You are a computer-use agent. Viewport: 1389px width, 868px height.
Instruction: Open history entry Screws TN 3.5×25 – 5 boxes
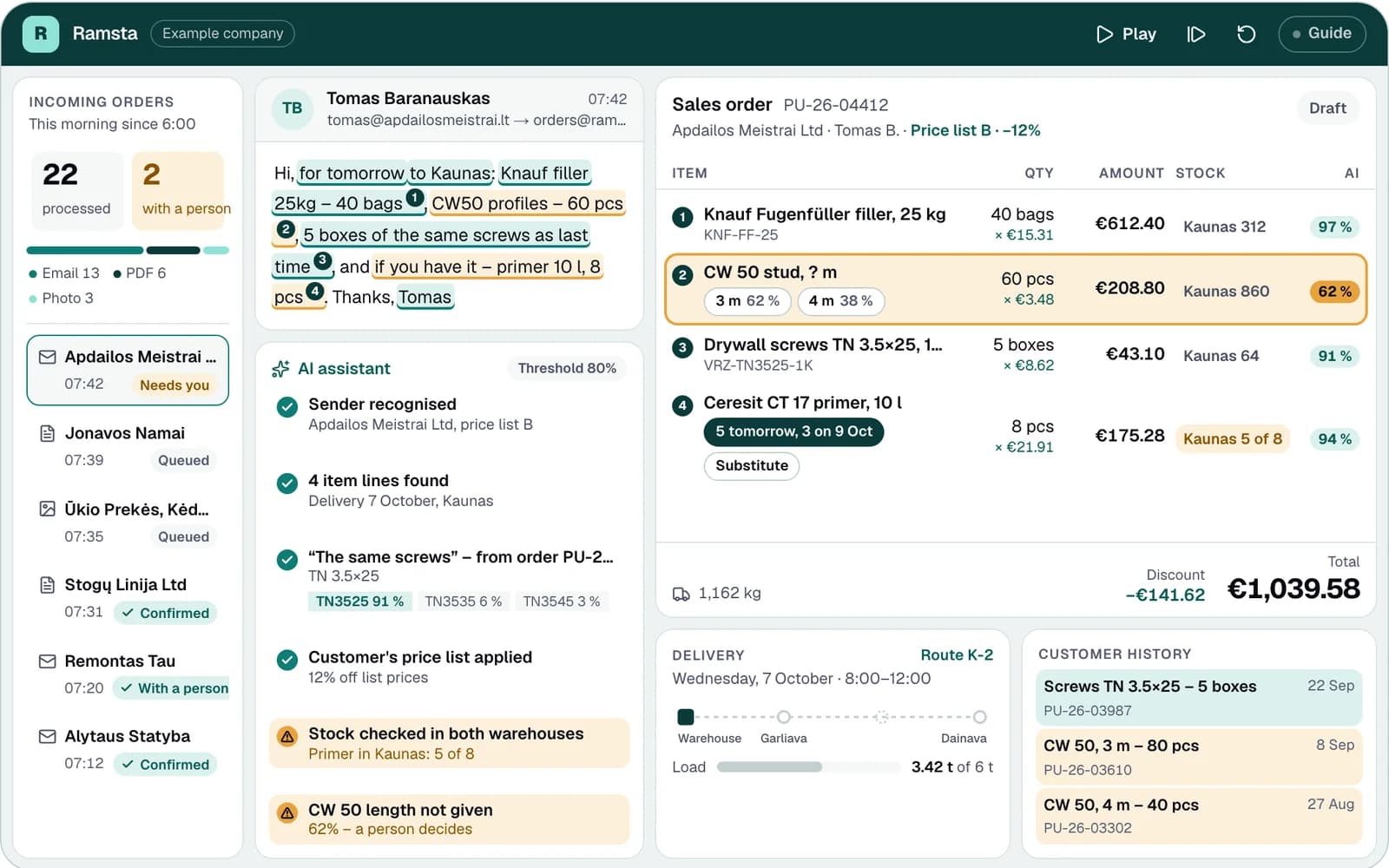1199,698
